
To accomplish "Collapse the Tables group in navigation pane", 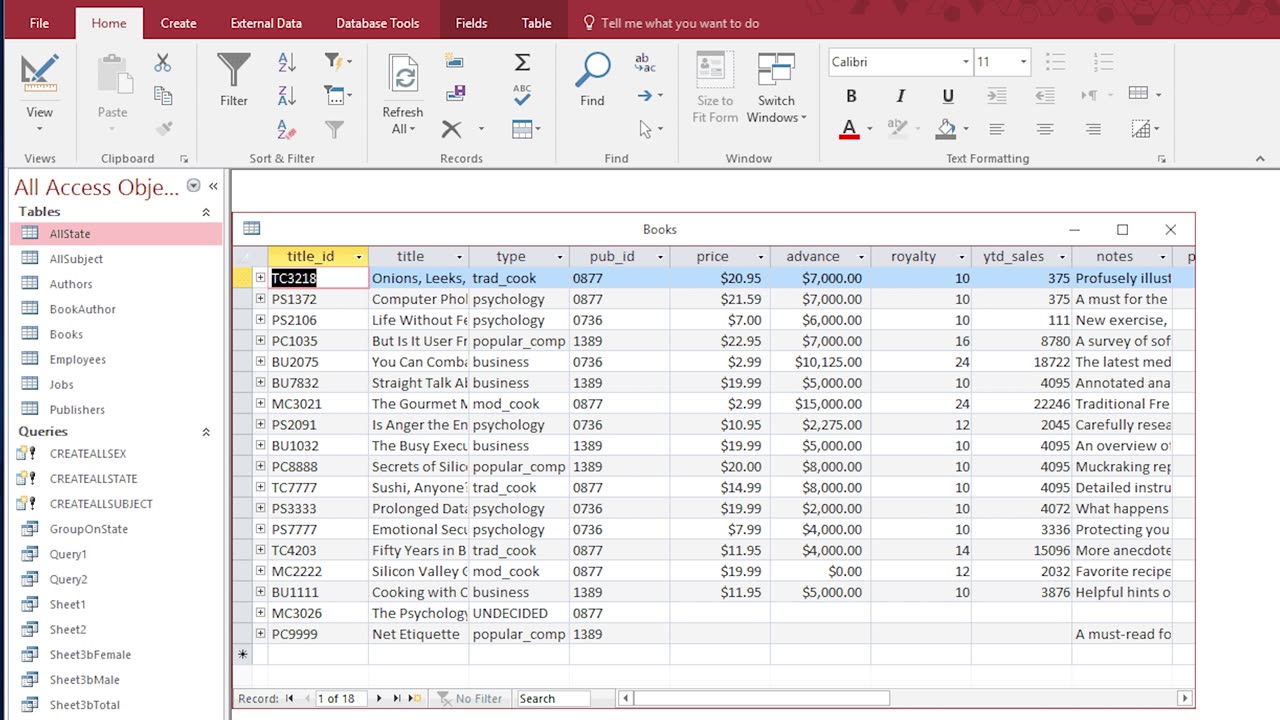I will coord(206,212).
